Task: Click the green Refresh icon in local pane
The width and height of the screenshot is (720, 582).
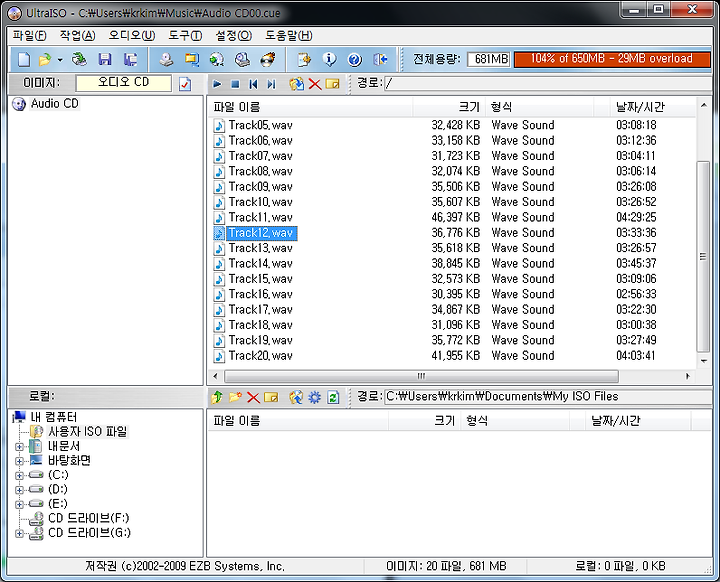Action: (333, 397)
